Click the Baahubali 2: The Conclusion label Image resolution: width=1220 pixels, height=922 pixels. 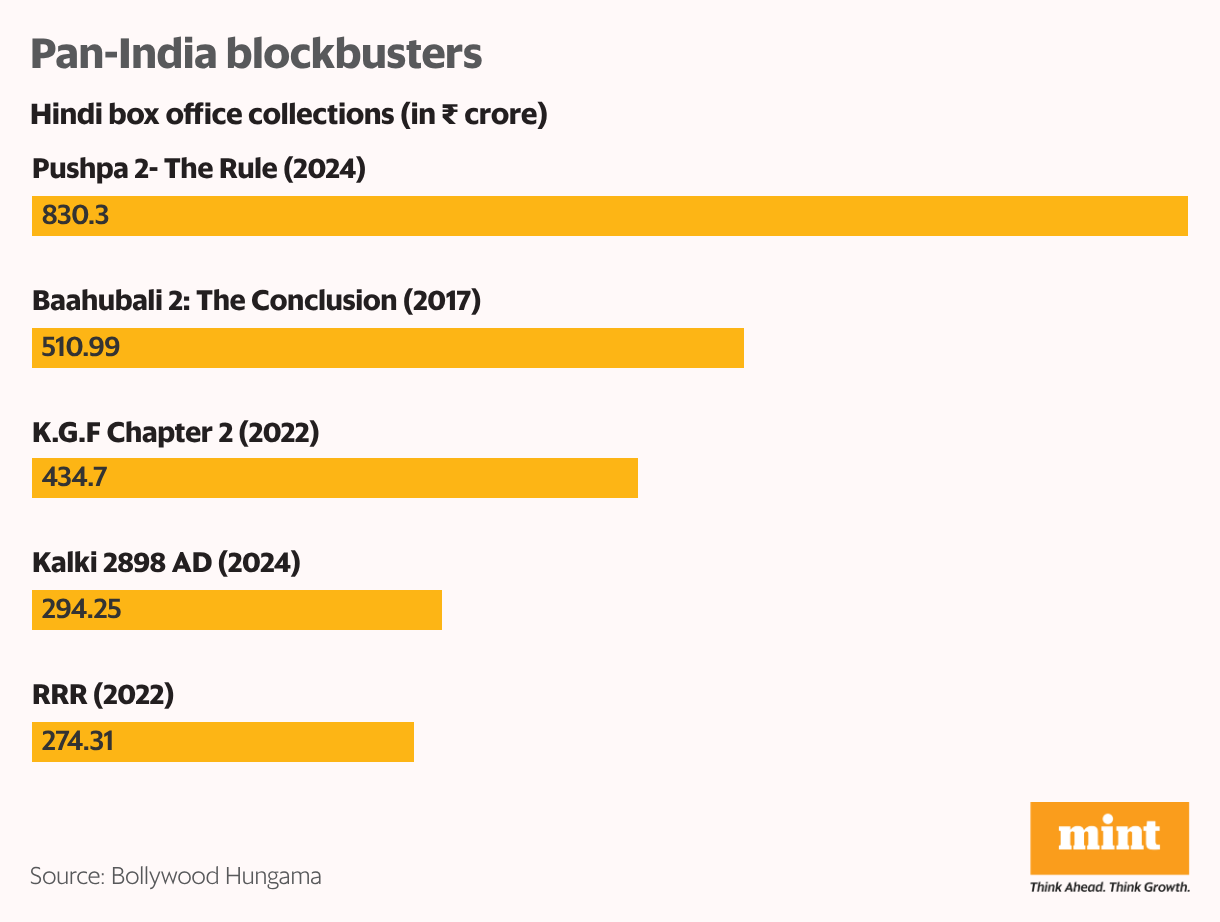257,300
